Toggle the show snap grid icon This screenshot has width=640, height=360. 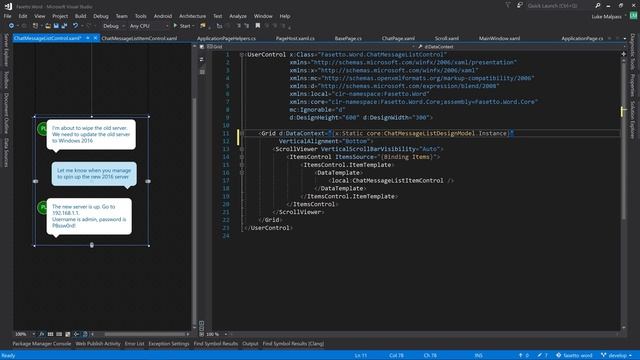[x=50, y=334]
